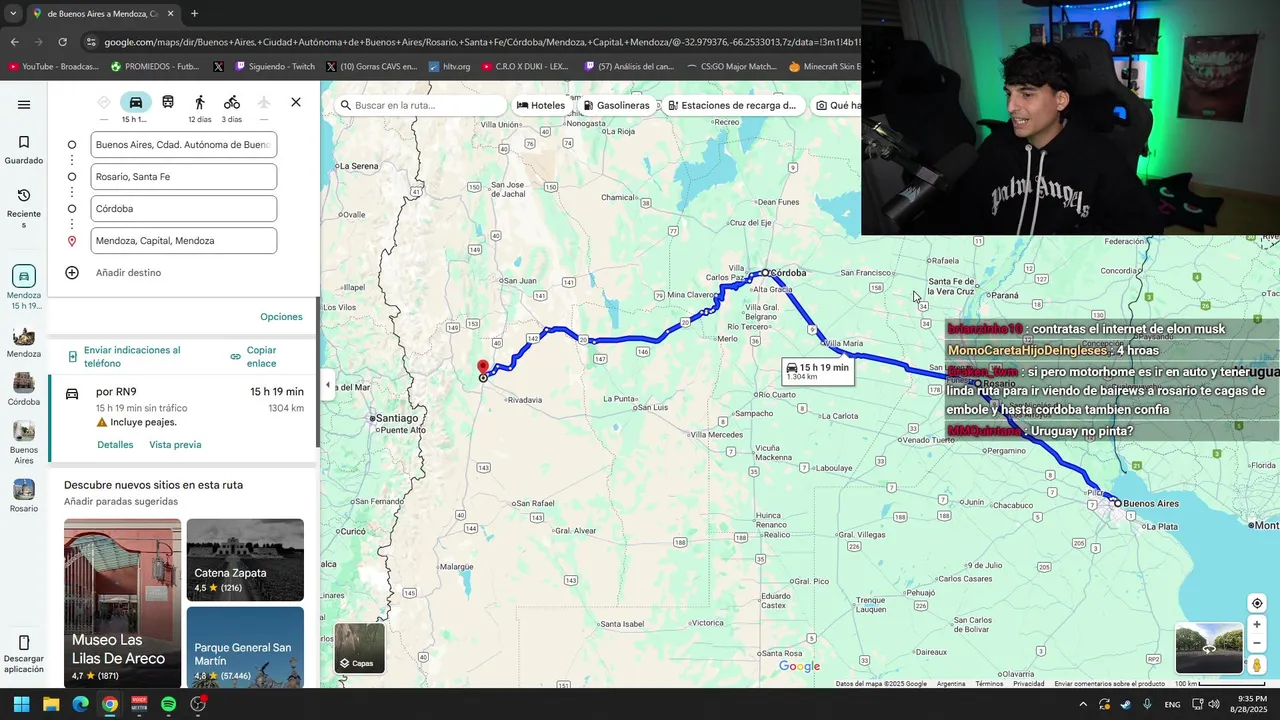
Task: Filter route by Estaciones de recarga
Action: [732, 105]
